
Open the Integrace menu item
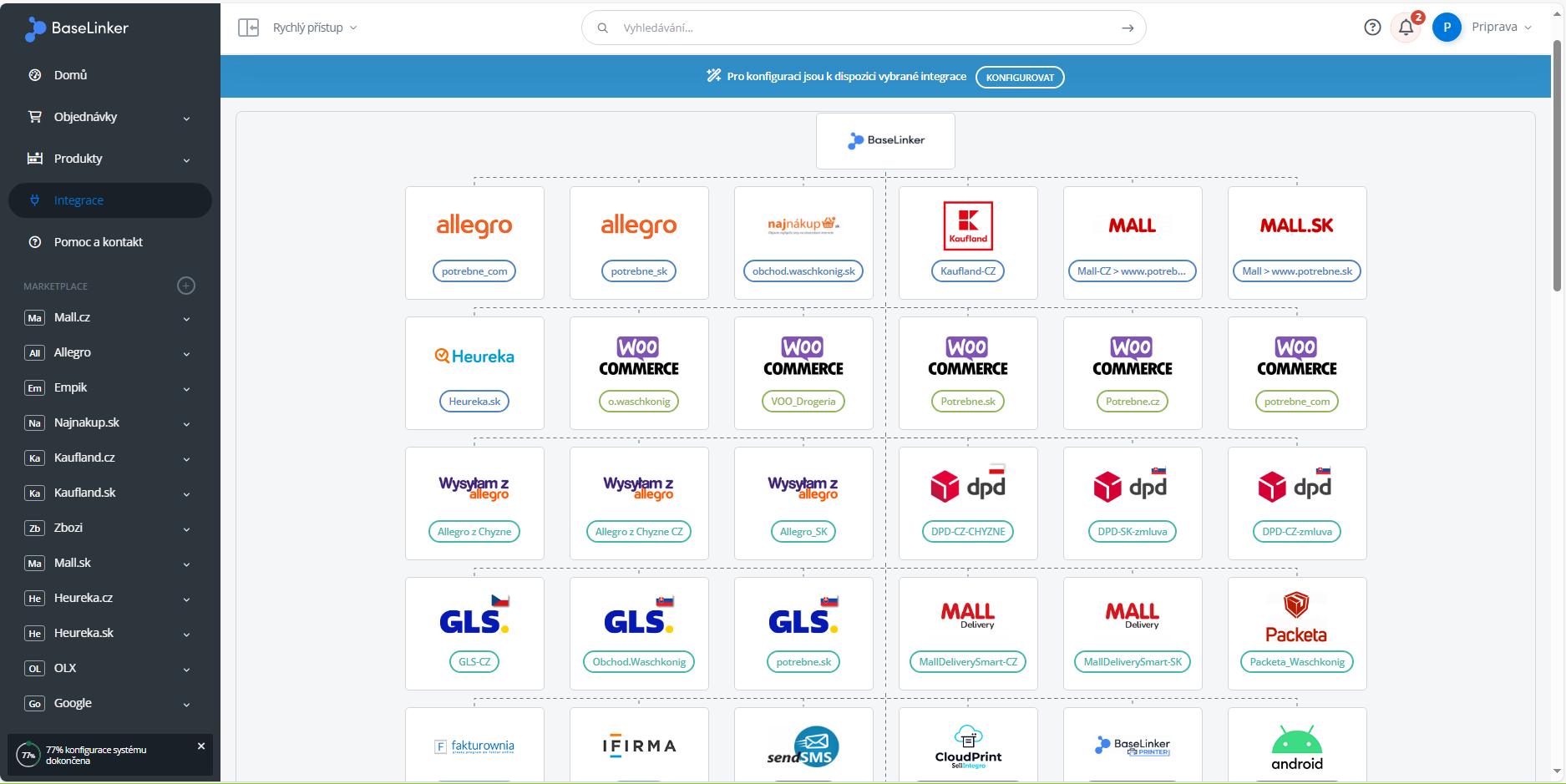110,200
